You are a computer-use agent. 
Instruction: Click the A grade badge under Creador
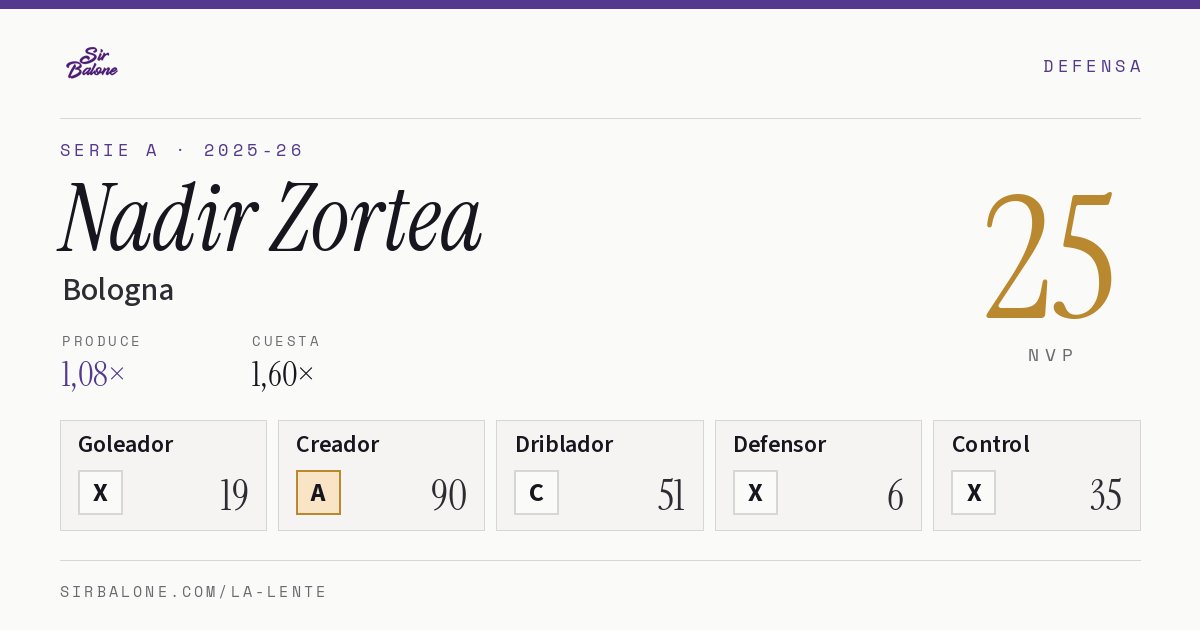[318, 492]
